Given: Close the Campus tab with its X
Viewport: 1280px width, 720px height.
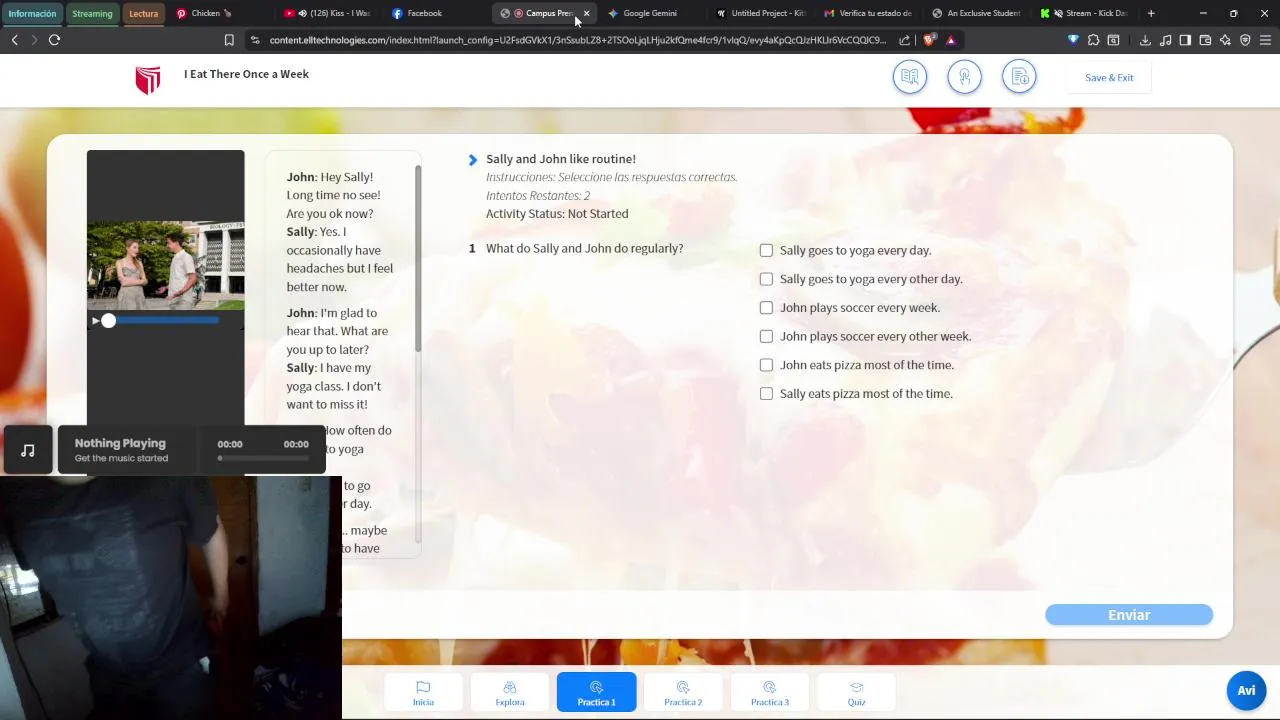Looking at the screenshot, I should [x=586, y=13].
